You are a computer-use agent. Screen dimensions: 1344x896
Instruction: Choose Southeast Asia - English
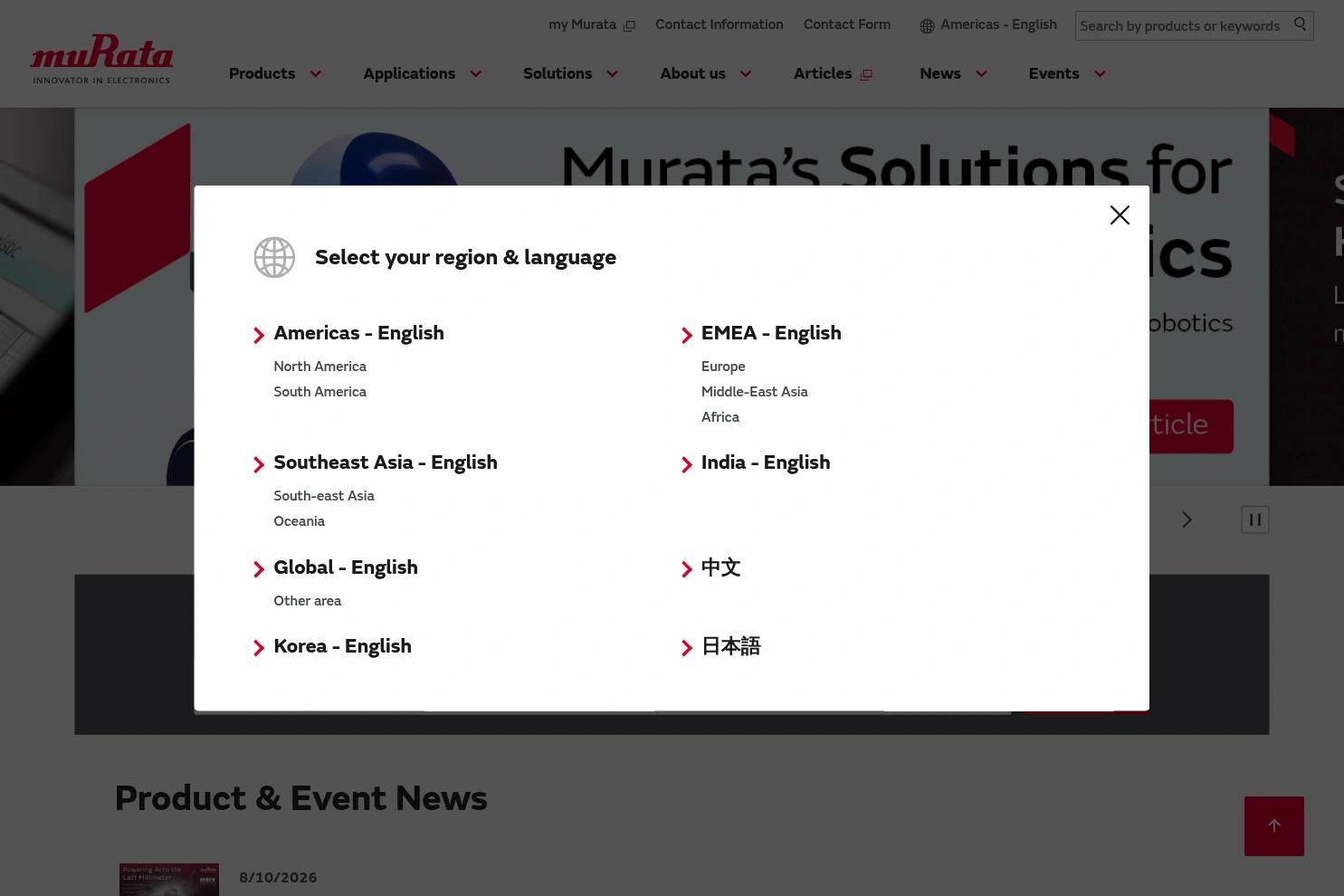point(386,463)
